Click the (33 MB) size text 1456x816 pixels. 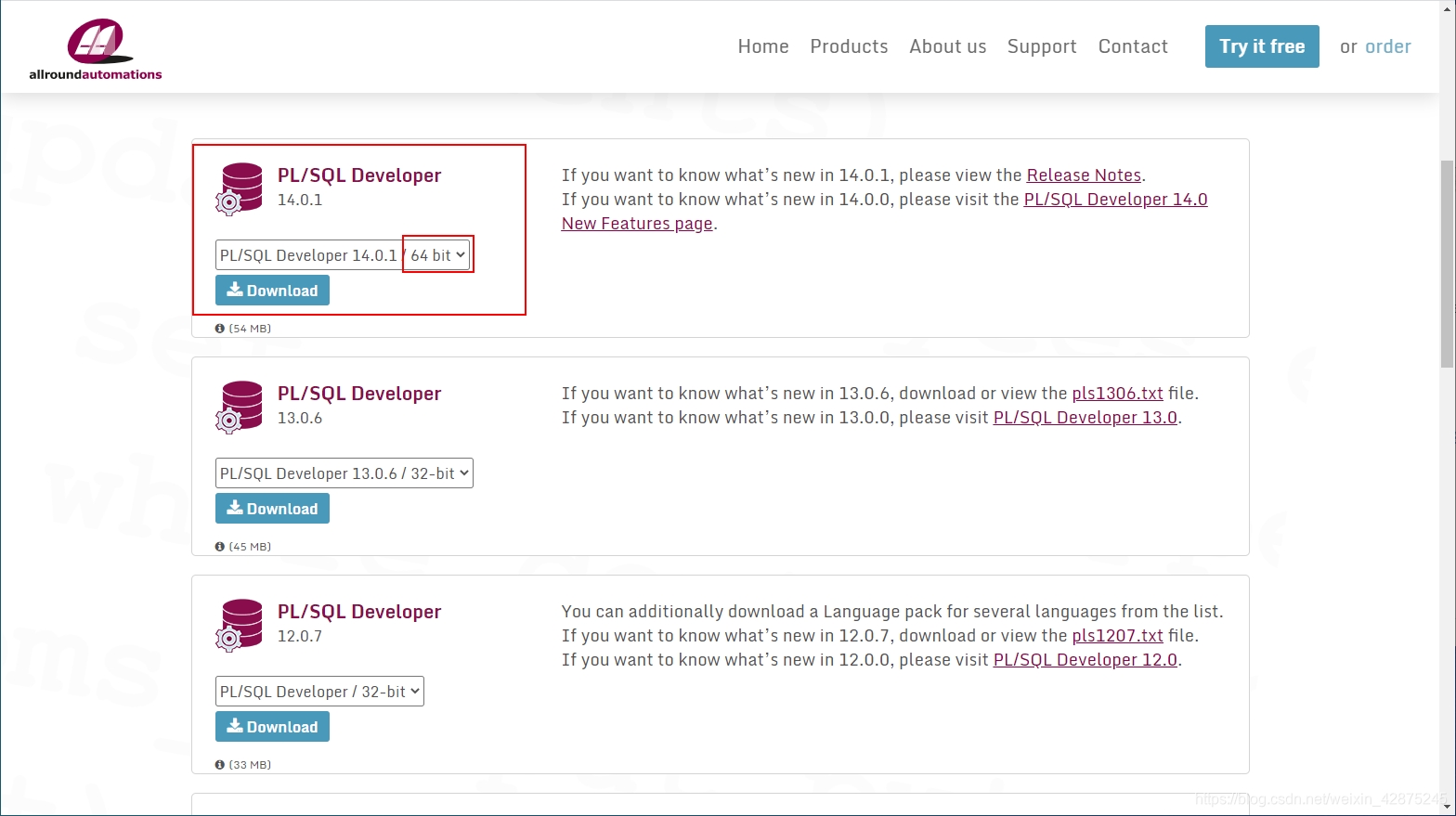pyautogui.click(x=250, y=765)
